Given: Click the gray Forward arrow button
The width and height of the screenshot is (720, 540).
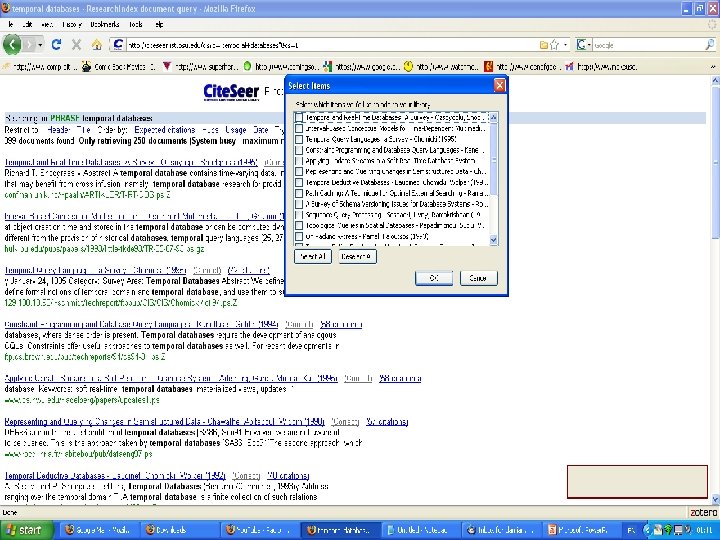Looking at the screenshot, I should tap(29, 45).
